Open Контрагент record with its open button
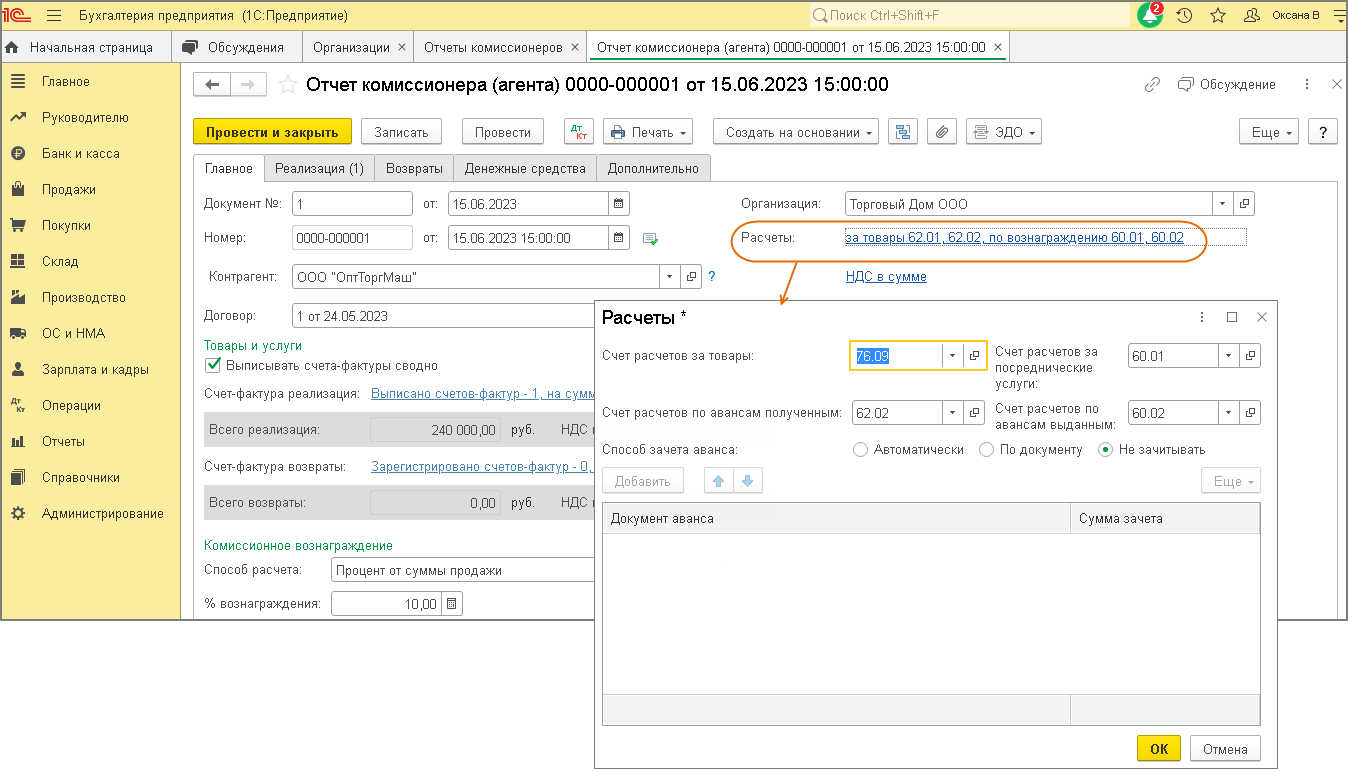The height and width of the screenshot is (772, 1348). 691,277
